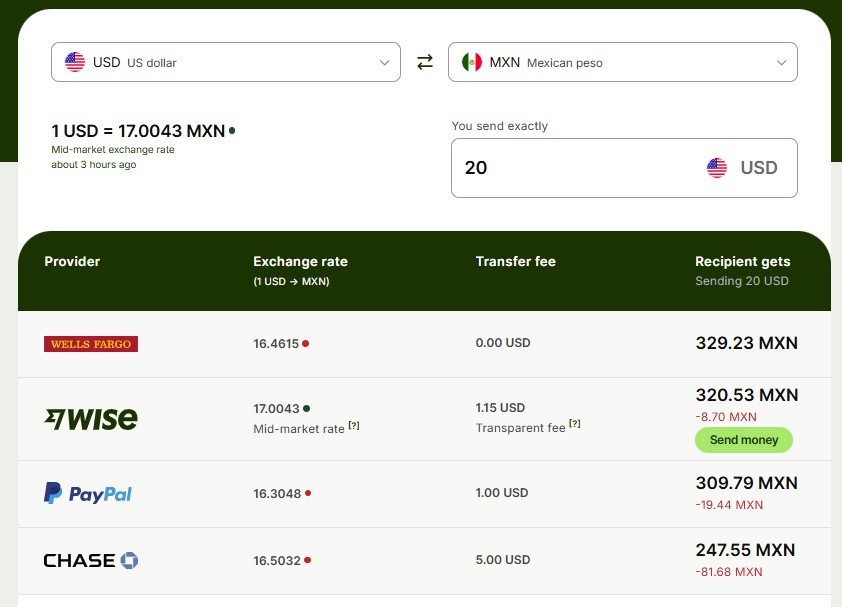Screen dimensions: 842x607
Task: Click the Wise logo
Action: pyautogui.click(x=91, y=419)
